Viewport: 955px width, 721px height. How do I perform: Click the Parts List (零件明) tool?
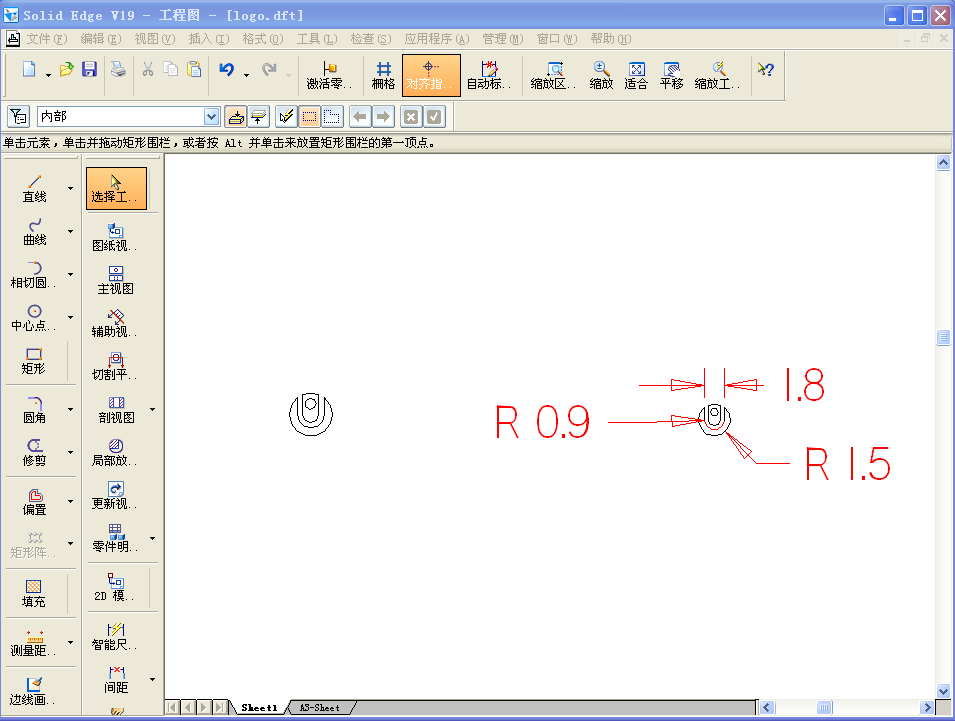116,538
